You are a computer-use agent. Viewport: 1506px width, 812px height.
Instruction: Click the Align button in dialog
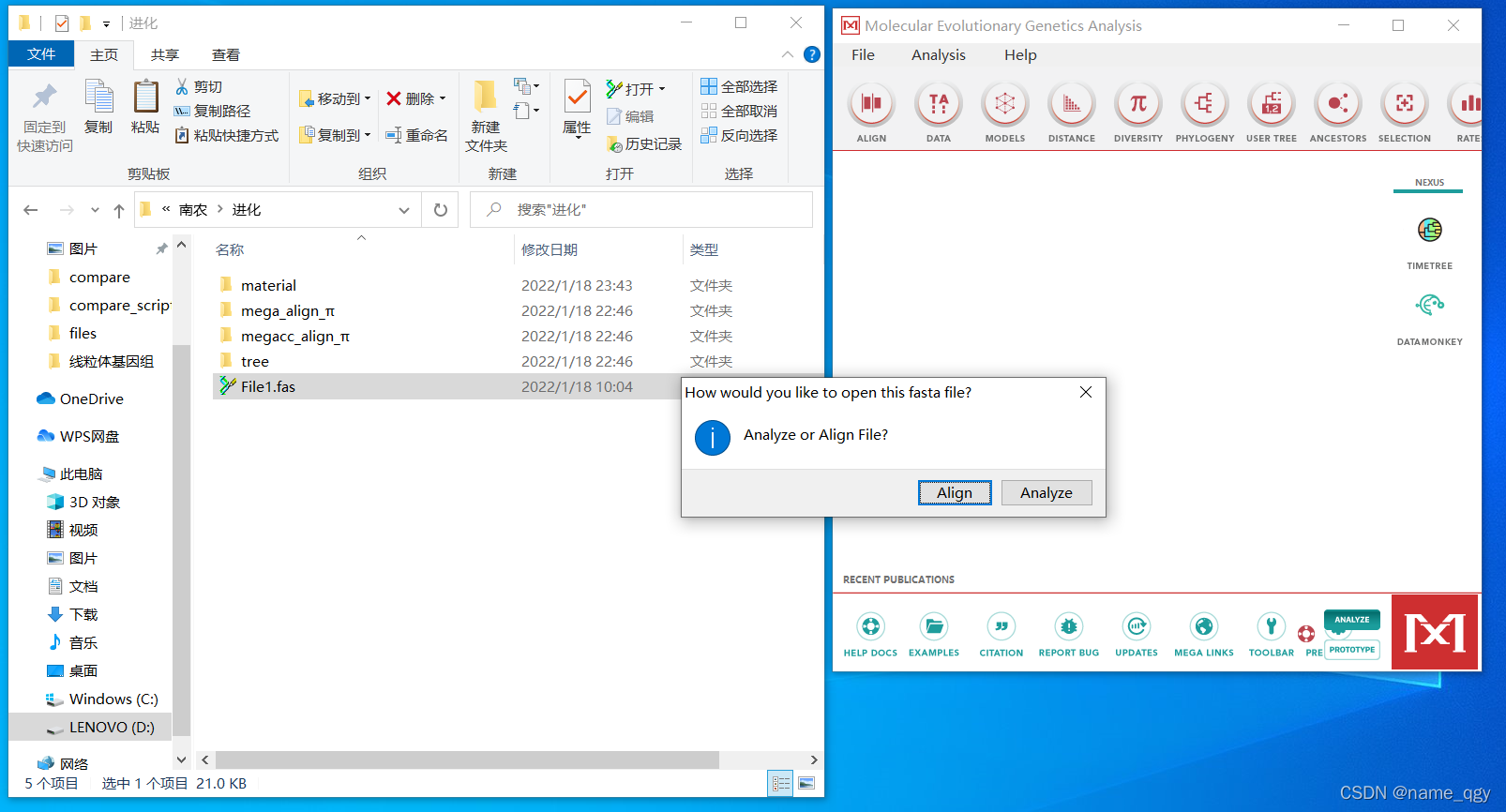pos(955,493)
